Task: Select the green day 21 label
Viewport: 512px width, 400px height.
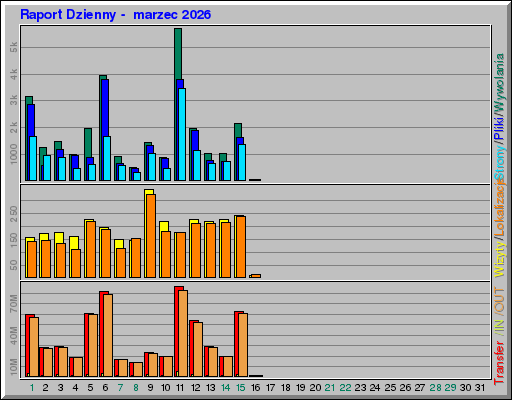Action: pos(330,388)
